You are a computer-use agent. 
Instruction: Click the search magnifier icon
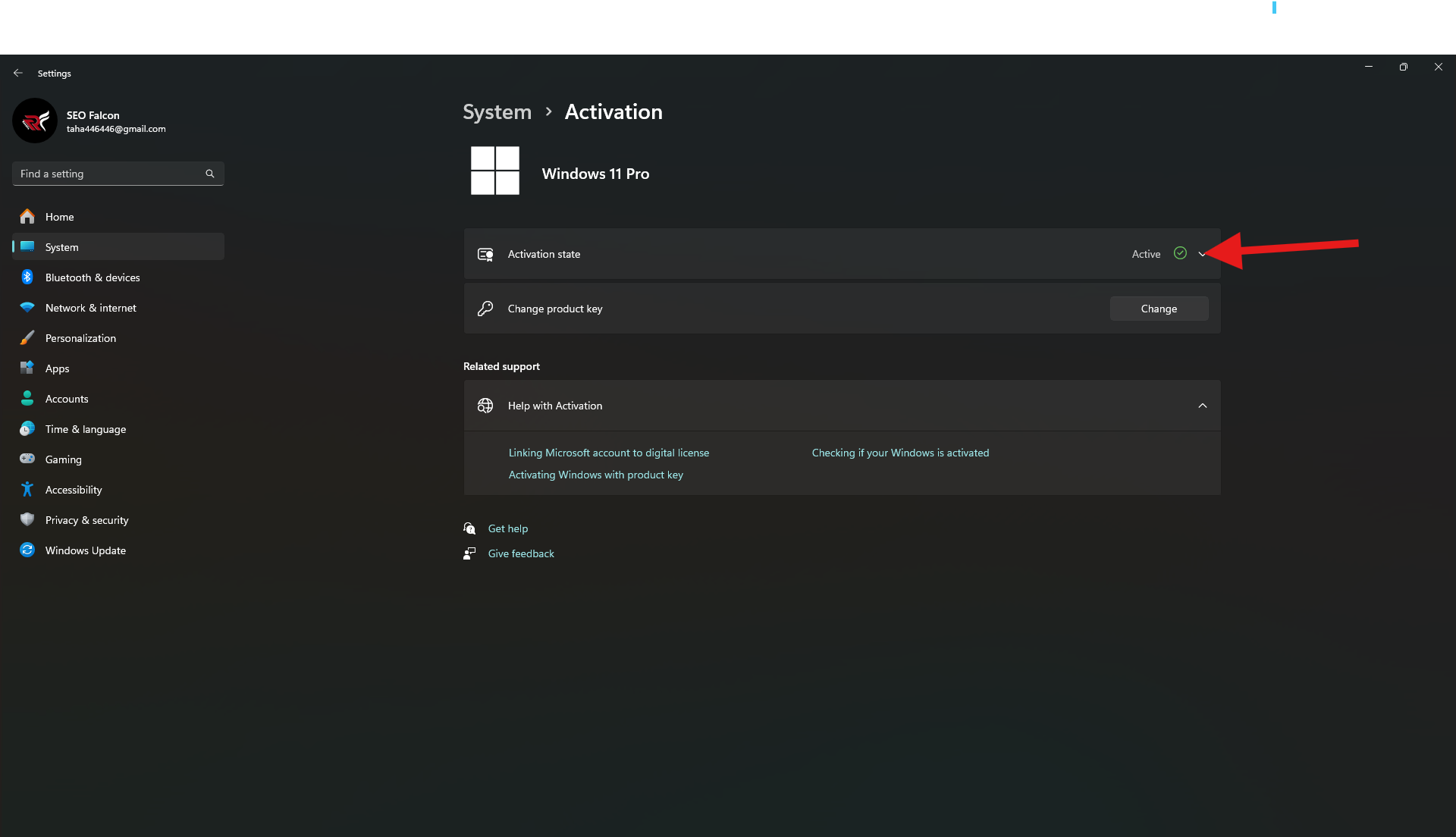(210, 174)
